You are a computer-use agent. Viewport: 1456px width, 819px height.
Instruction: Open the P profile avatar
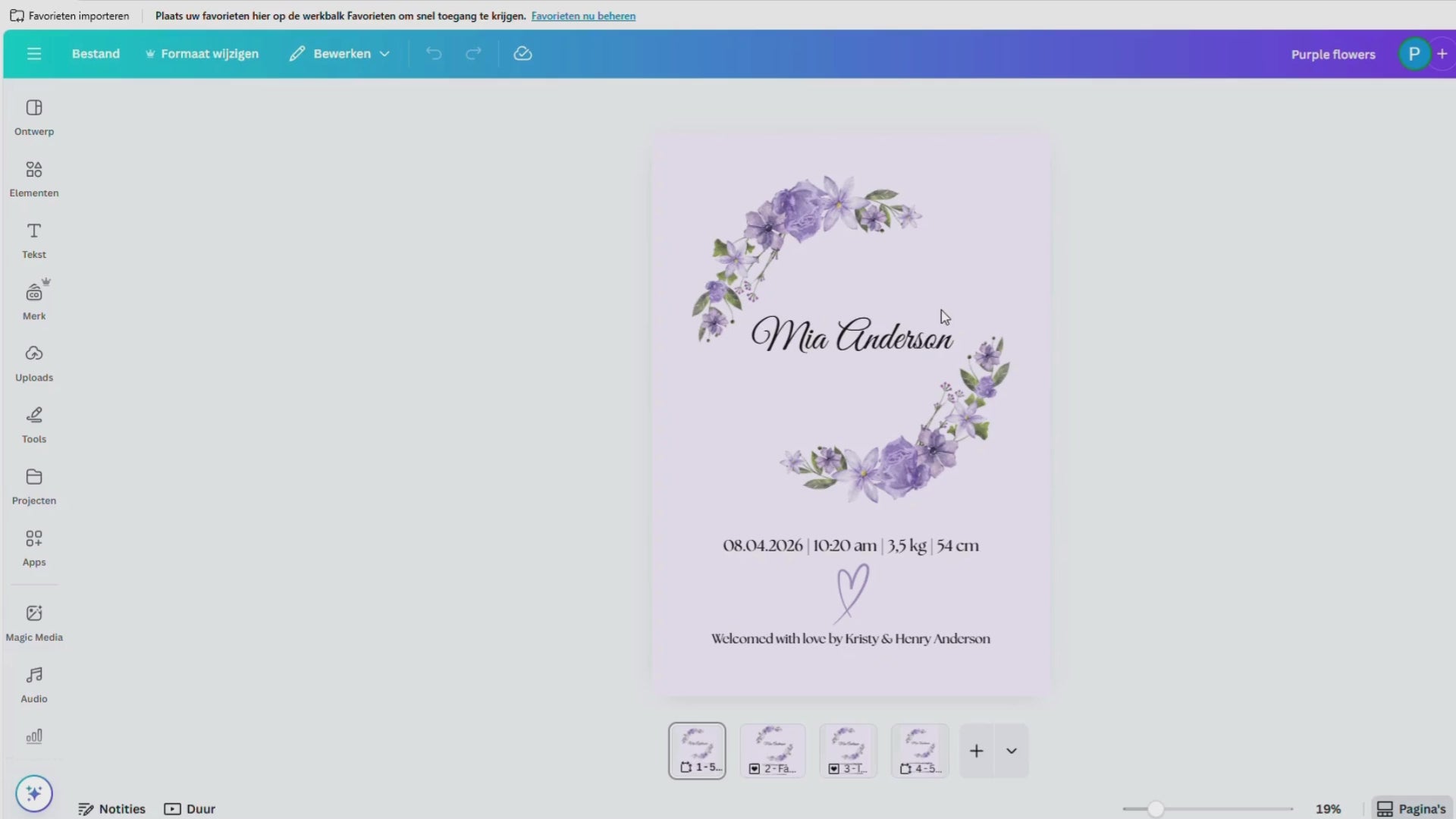(x=1414, y=54)
